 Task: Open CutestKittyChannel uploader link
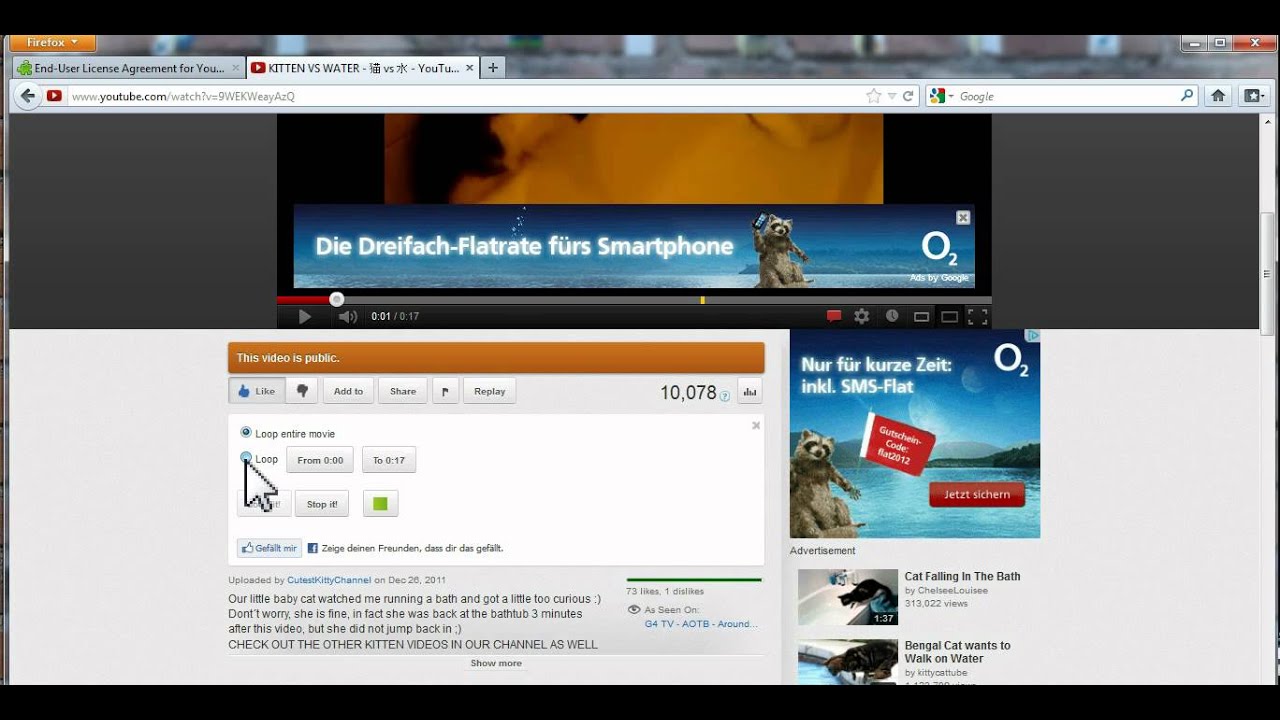point(329,580)
